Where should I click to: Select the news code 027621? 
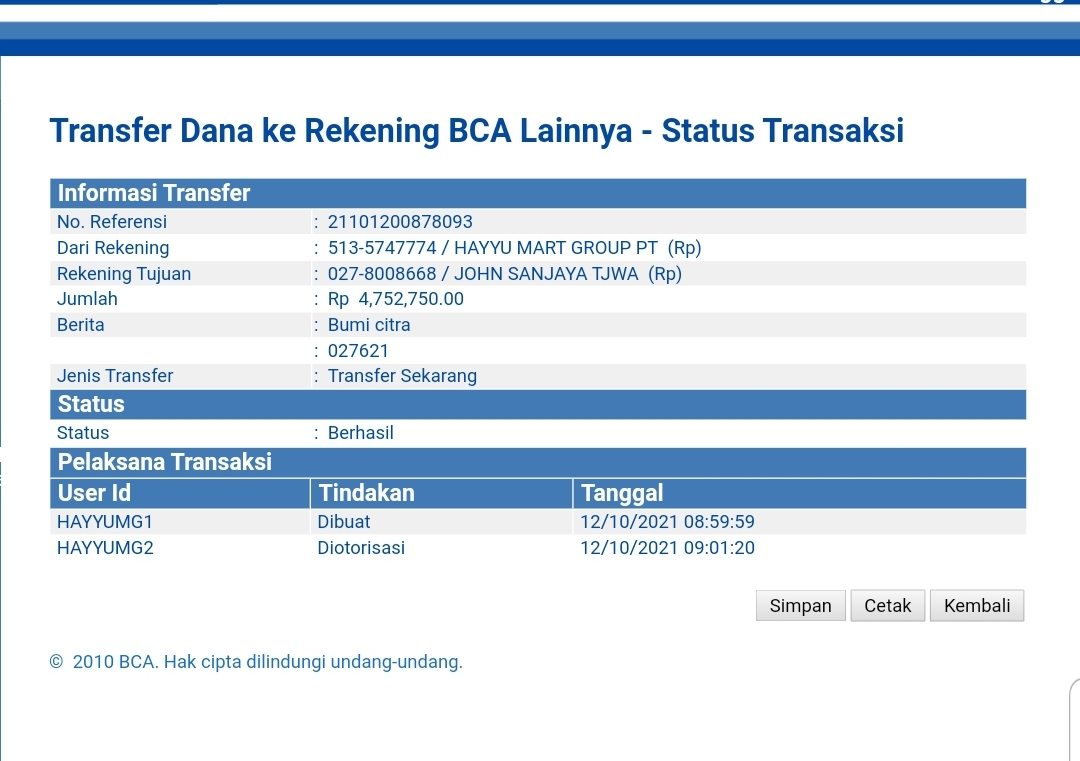click(x=358, y=351)
